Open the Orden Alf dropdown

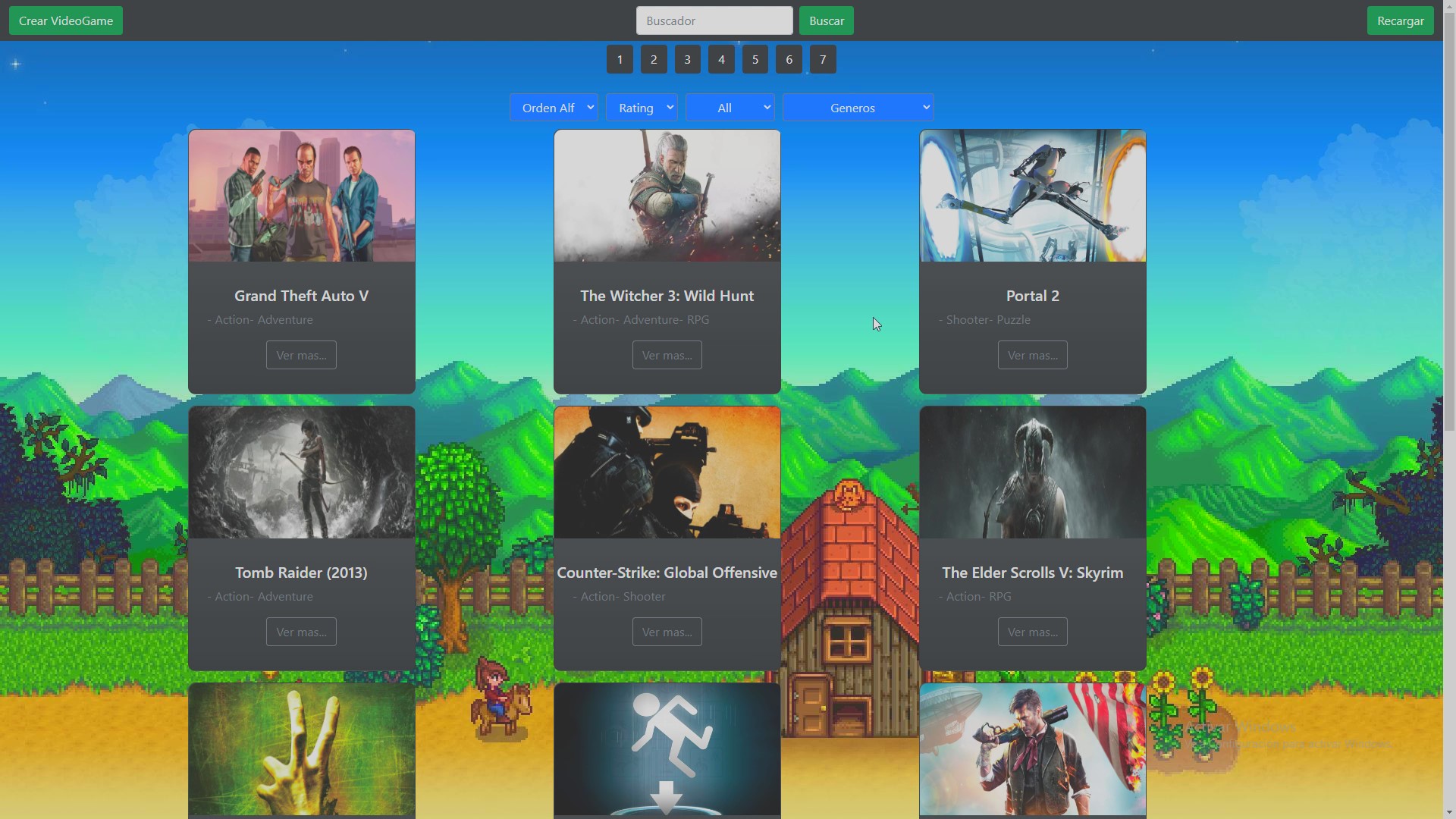(x=554, y=108)
